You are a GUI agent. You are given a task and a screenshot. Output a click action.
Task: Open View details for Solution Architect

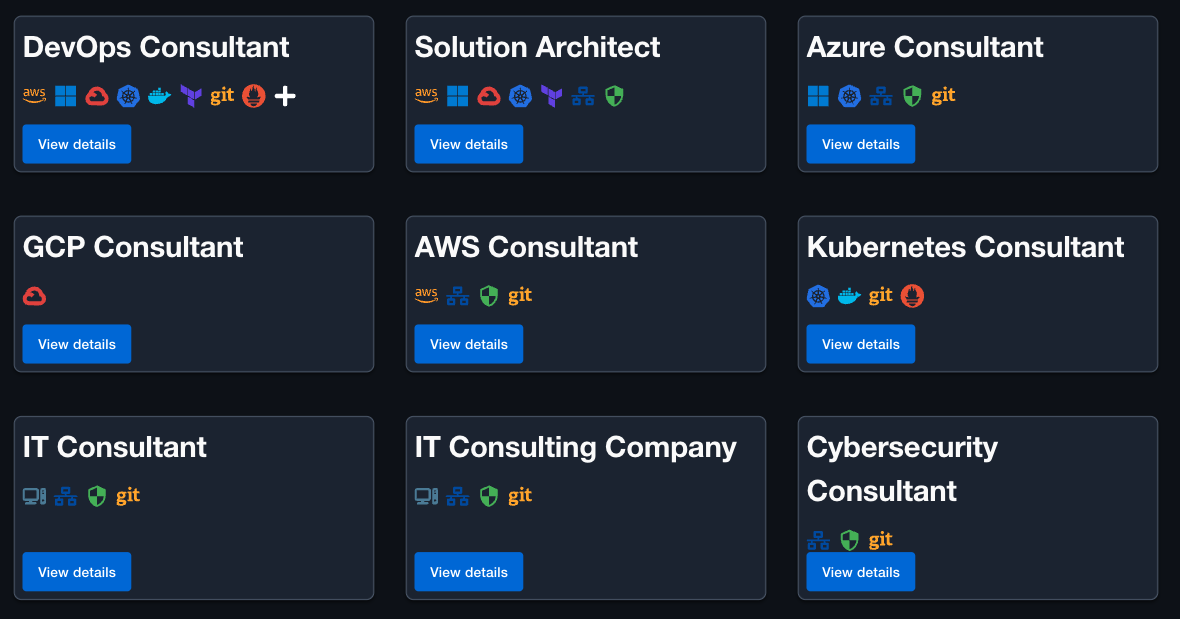[x=469, y=144]
